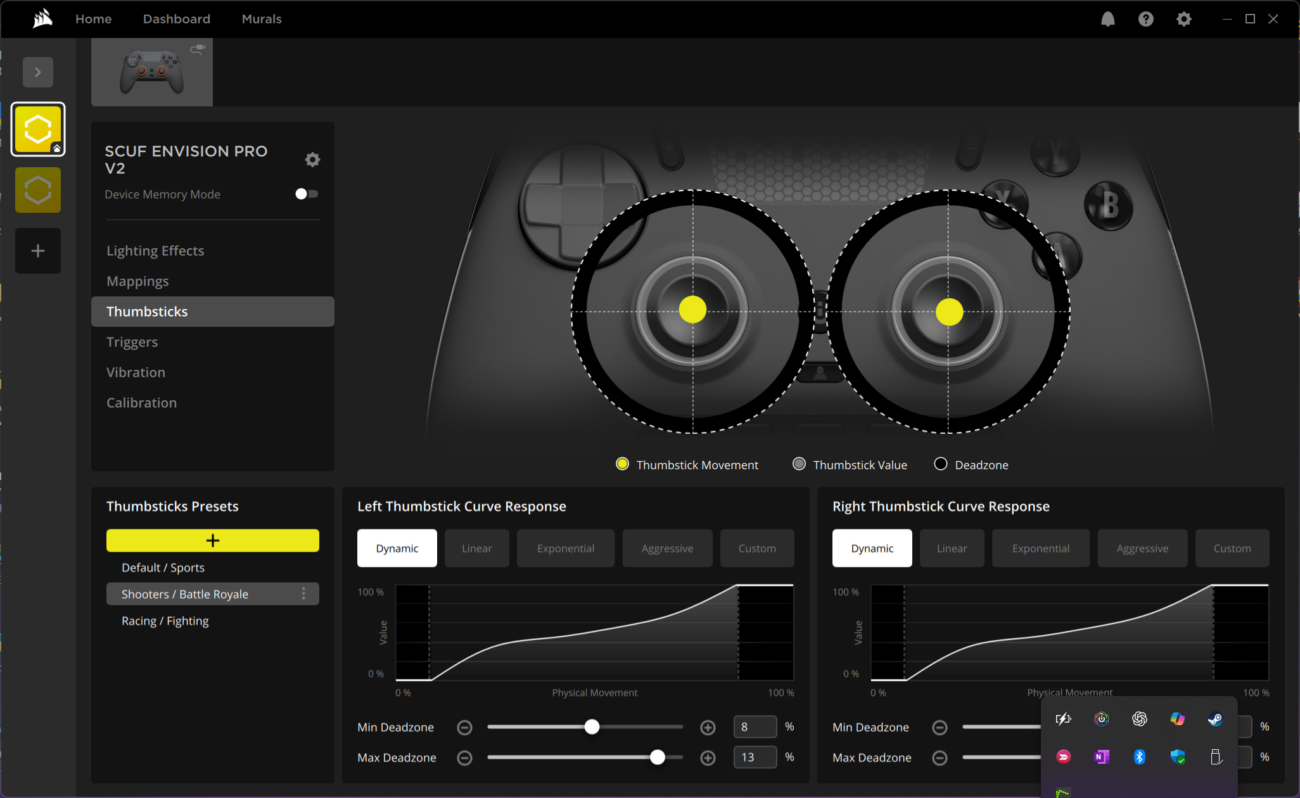Set right thumbstick curve to Exponential
This screenshot has width=1300, height=798.
point(1041,548)
